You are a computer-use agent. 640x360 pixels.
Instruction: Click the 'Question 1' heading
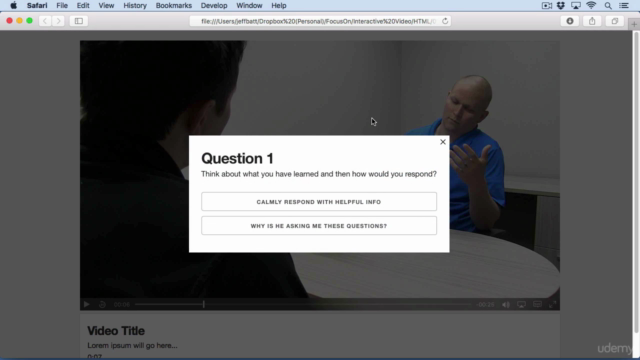point(237,158)
